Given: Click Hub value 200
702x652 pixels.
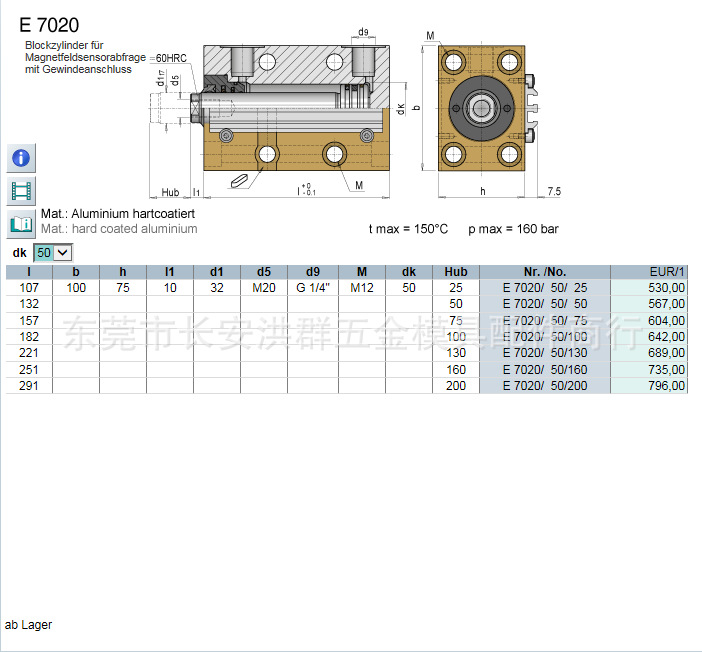Looking at the screenshot, I should pos(456,386).
